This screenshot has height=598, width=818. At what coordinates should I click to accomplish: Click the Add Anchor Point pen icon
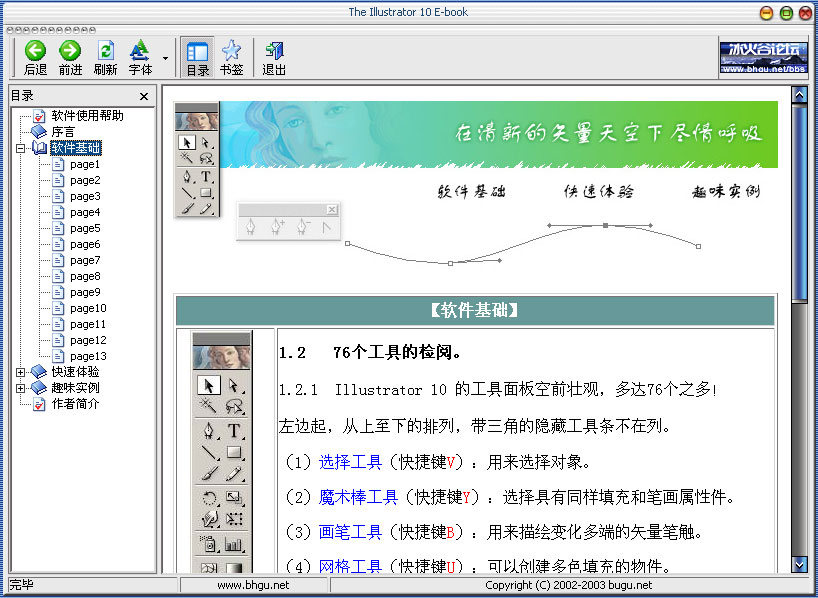276,228
